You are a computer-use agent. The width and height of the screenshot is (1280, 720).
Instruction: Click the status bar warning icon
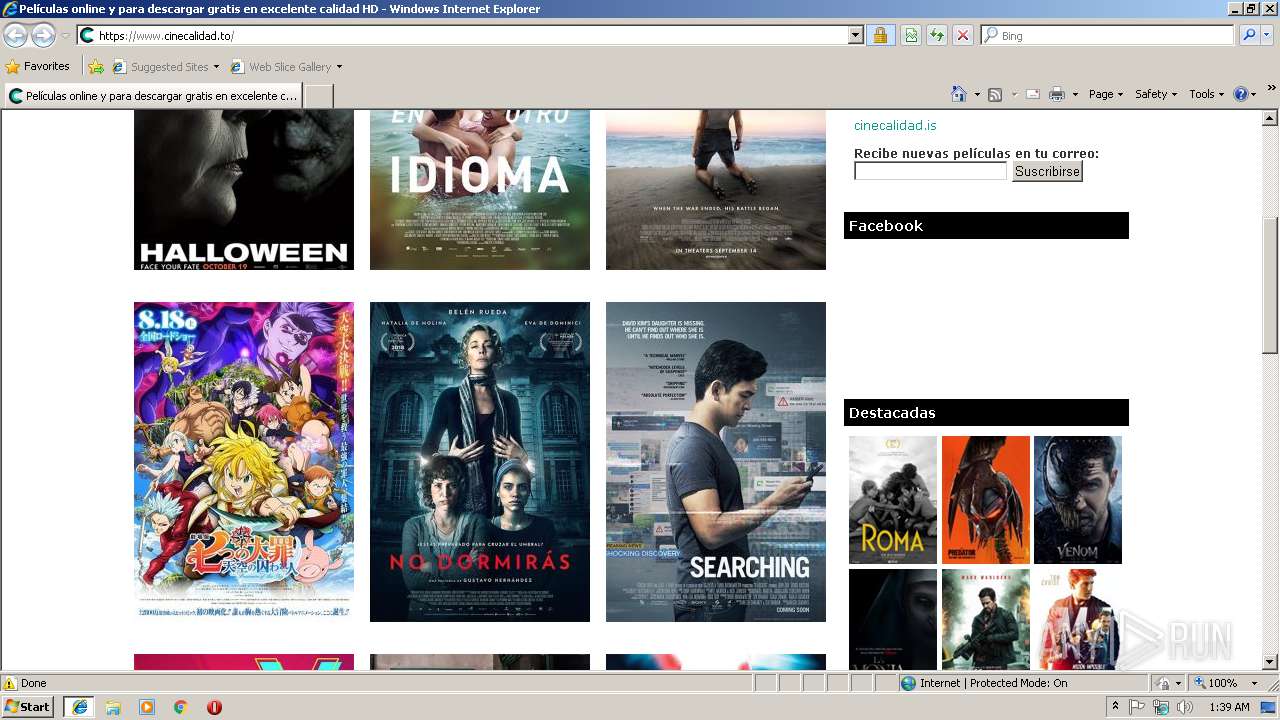(10, 683)
